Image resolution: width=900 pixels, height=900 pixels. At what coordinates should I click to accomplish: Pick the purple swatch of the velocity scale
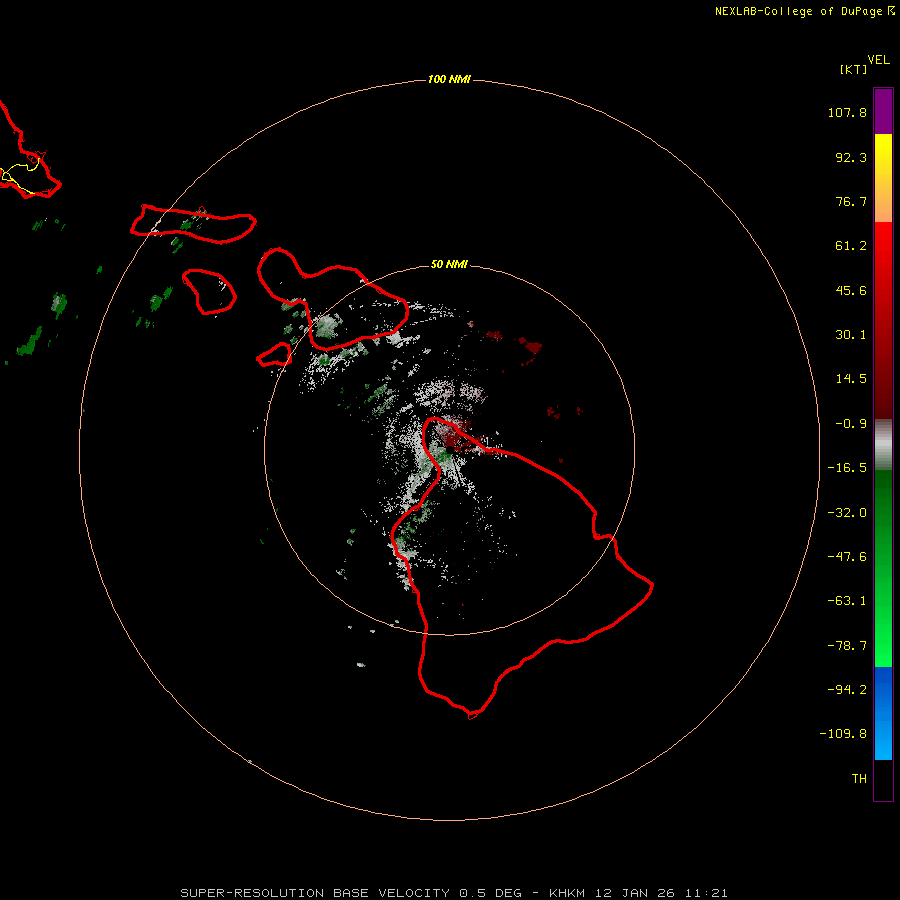pyautogui.click(x=883, y=112)
